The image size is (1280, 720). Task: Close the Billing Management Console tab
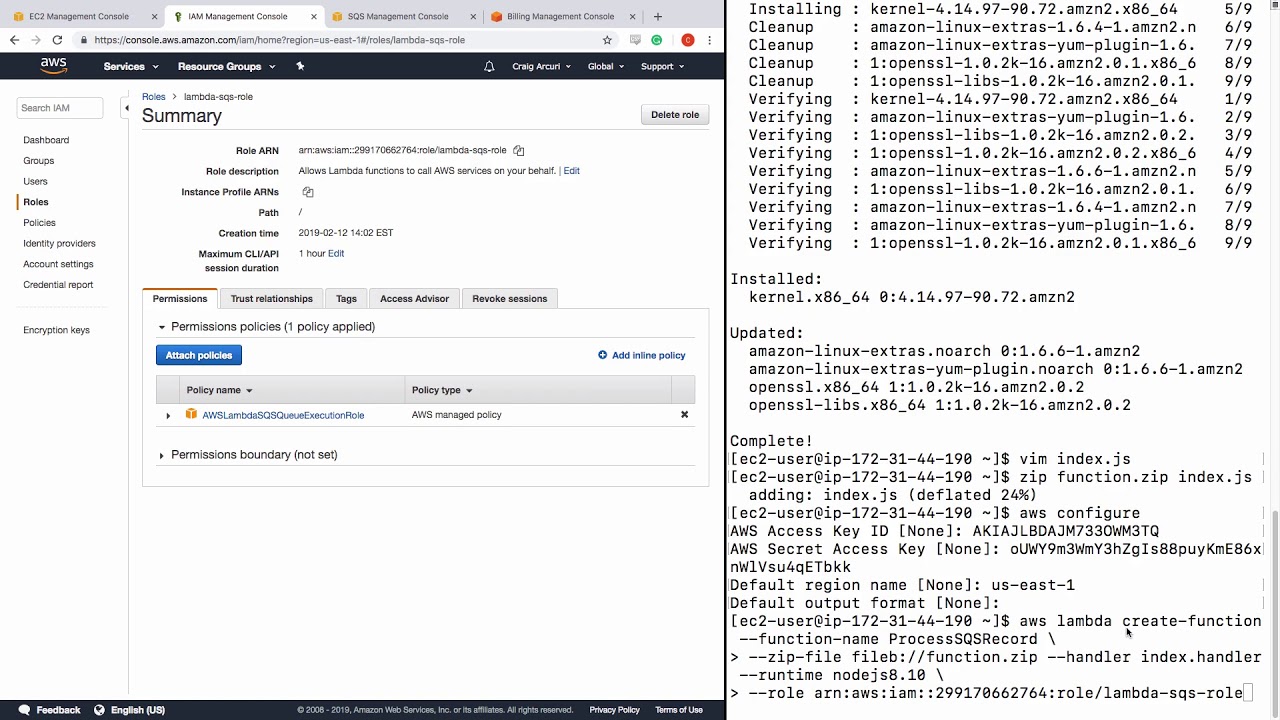(x=632, y=16)
